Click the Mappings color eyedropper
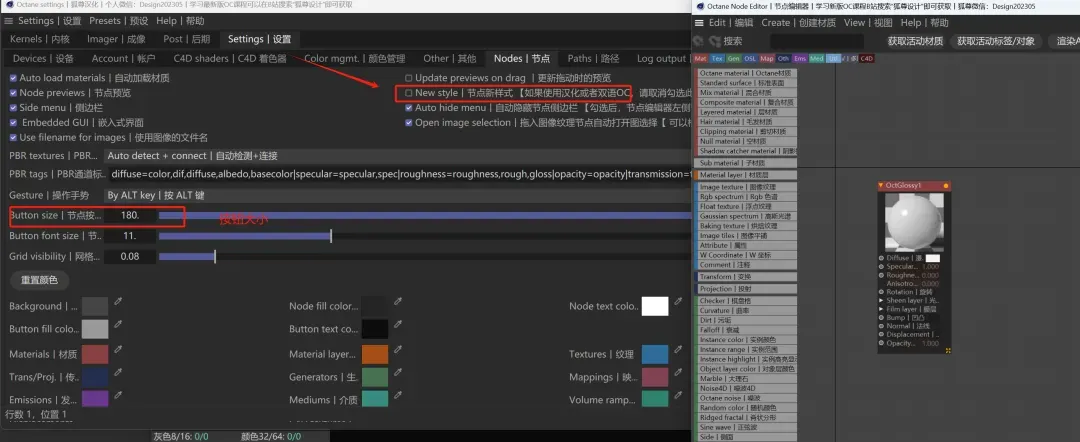Image resolution: width=1080 pixels, height=442 pixels. click(x=678, y=372)
